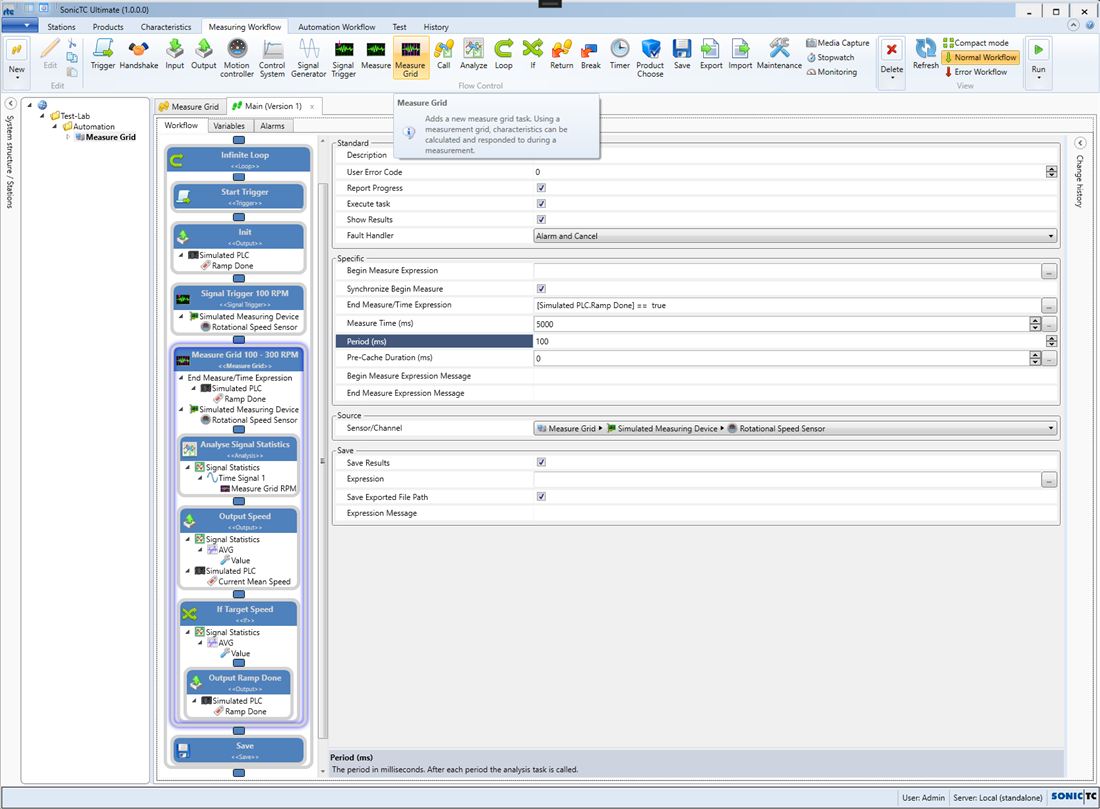Screen dimensions: 1100x809
Task: Add a Signal Trigger task
Action: pos(343,58)
